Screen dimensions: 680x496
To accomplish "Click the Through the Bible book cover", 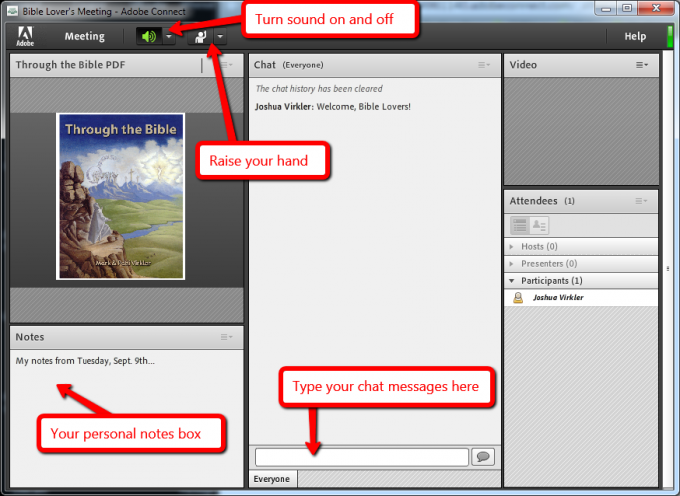I will (x=121, y=196).
